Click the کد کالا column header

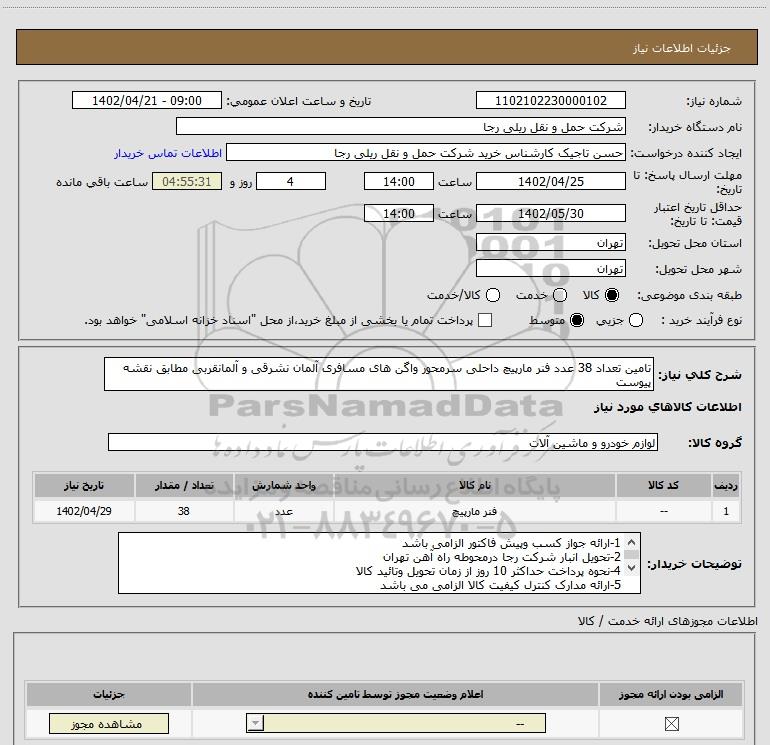(x=663, y=485)
